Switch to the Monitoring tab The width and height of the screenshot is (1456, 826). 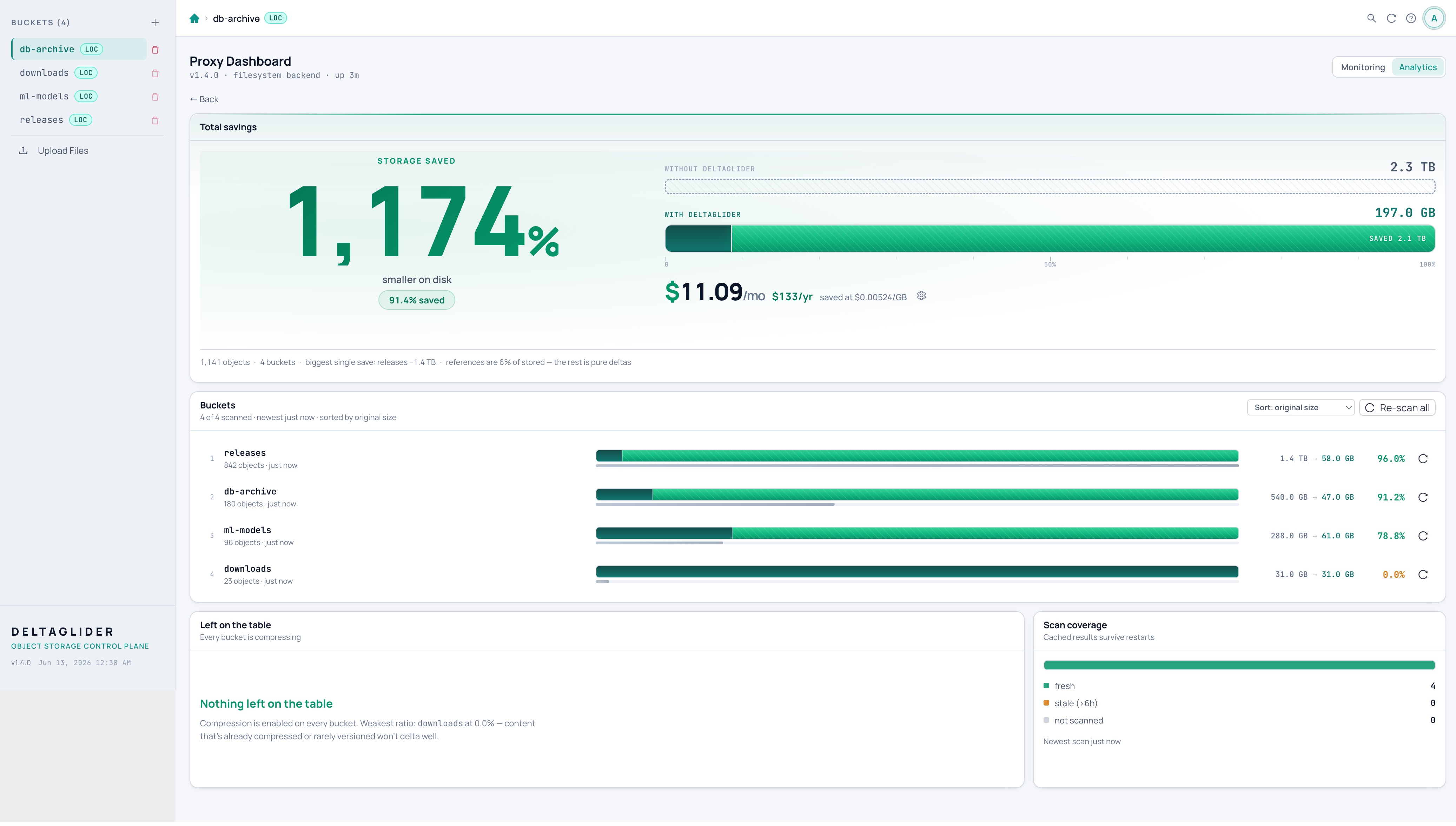[x=1362, y=67]
